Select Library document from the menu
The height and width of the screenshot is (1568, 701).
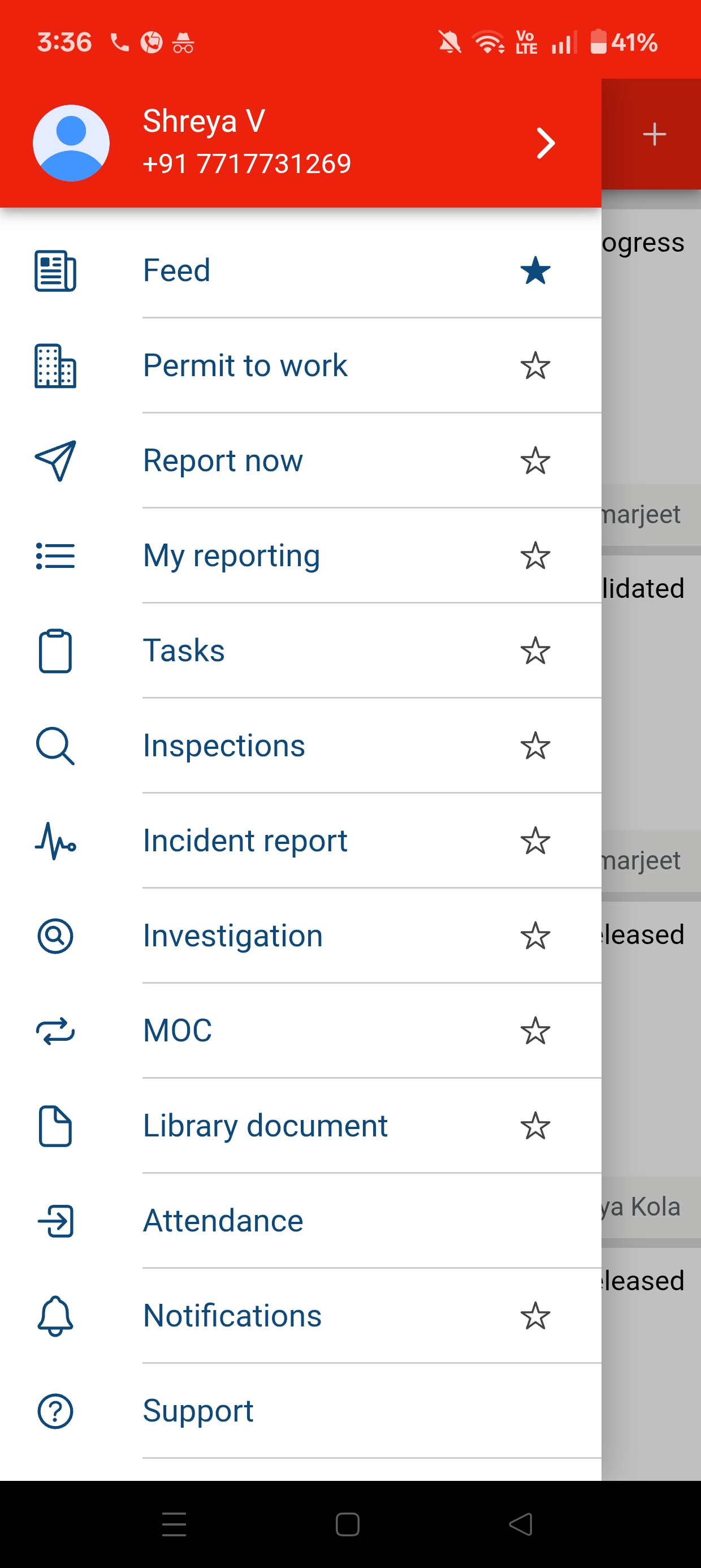coord(265,1126)
